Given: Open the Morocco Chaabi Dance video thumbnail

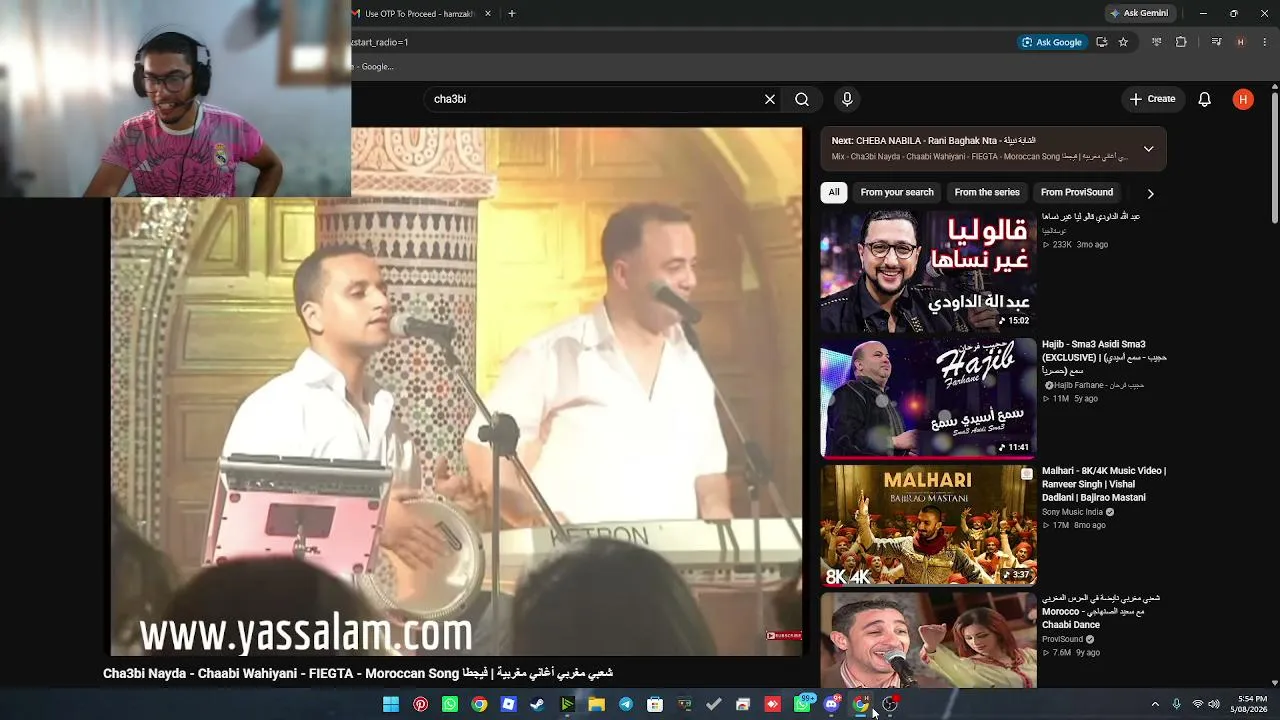Looking at the screenshot, I should tap(928, 640).
